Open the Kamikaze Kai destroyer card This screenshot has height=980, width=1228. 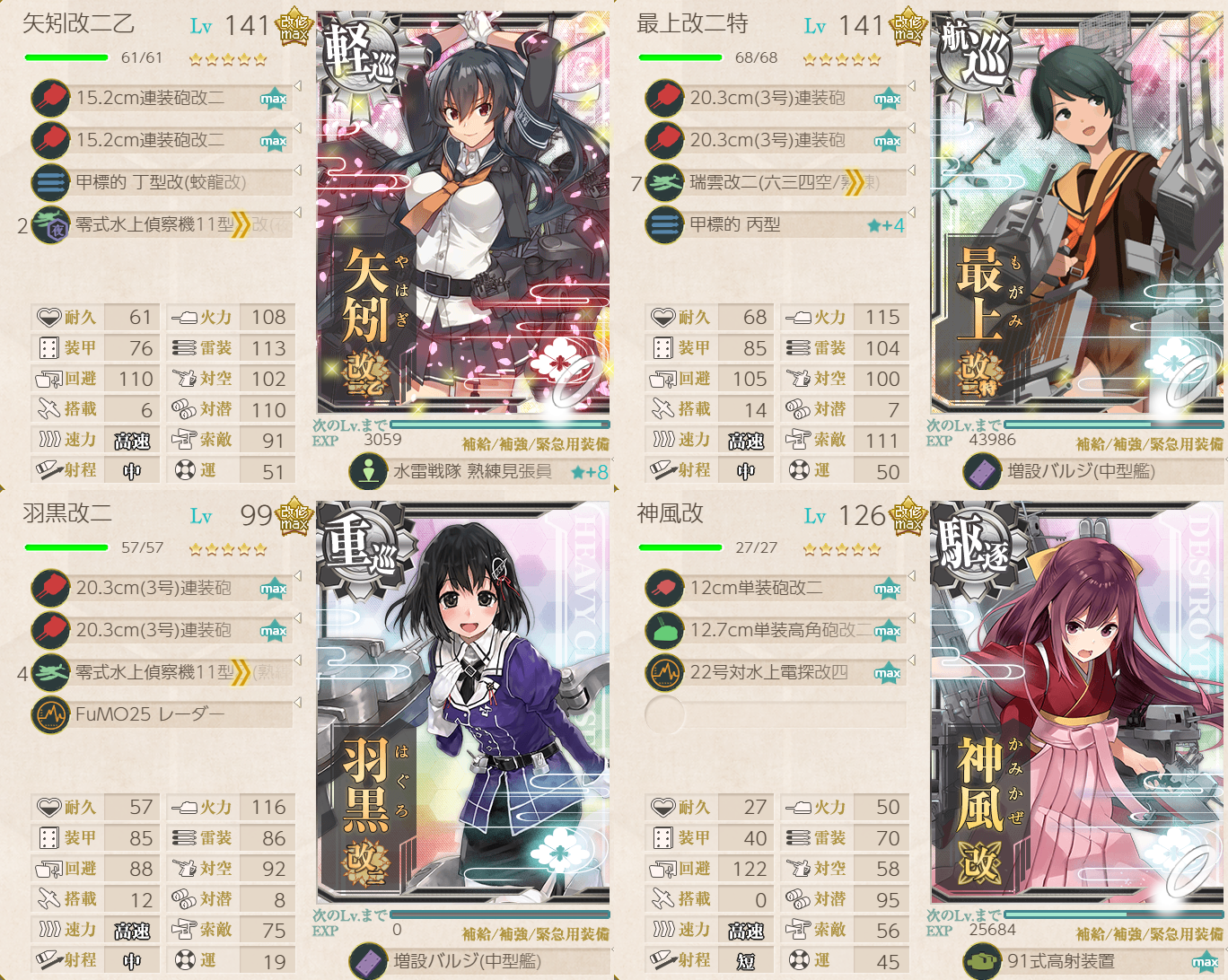pyautogui.click(x=1078, y=703)
